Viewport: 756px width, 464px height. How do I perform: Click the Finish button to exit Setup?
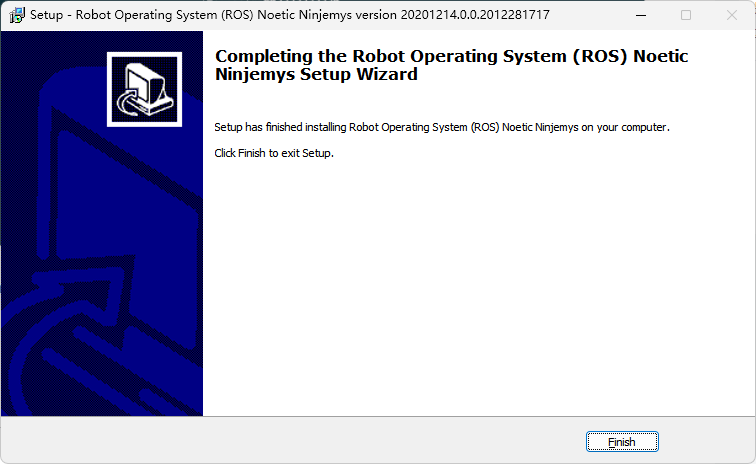622,442
